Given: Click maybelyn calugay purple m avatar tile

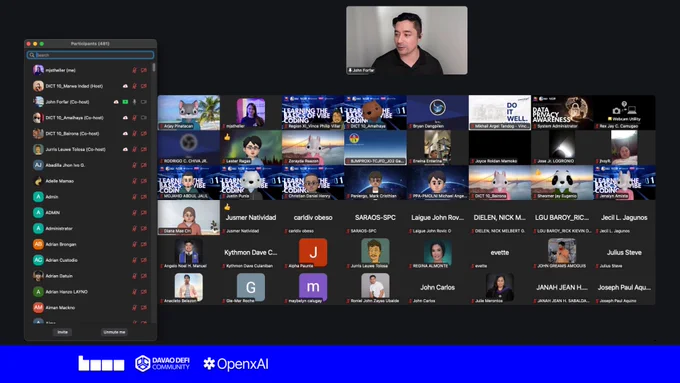Looking at the screenshot, I should [x=313, y=288].
